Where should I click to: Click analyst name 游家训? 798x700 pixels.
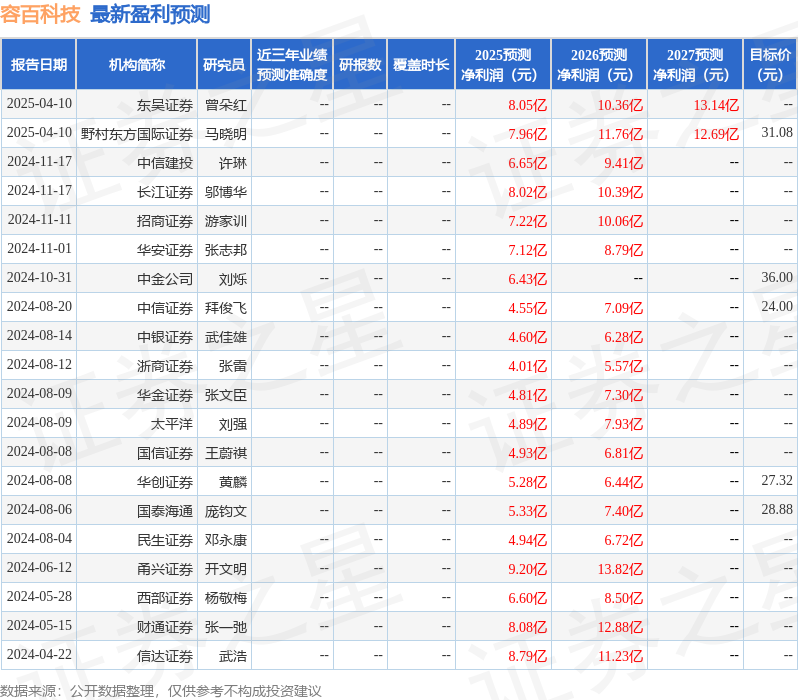226,221
